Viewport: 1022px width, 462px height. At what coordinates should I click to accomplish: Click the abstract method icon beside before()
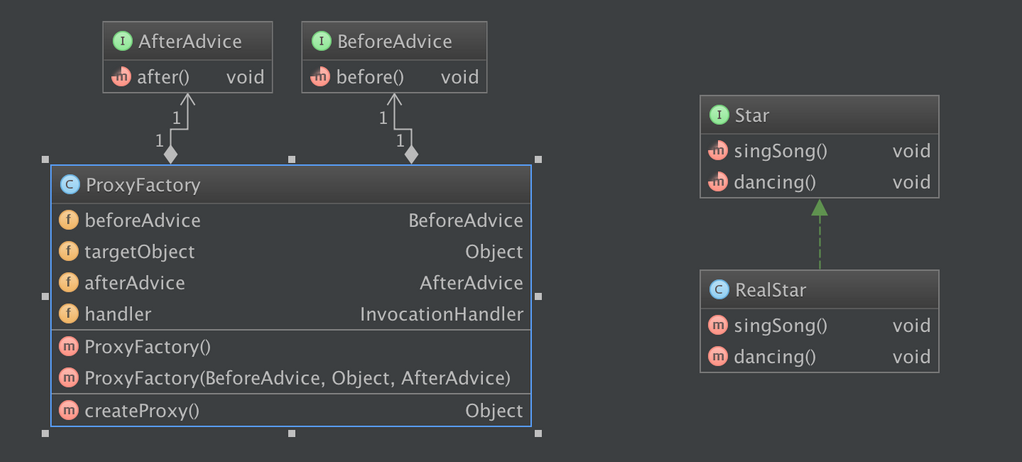click(x=321, y=76)
